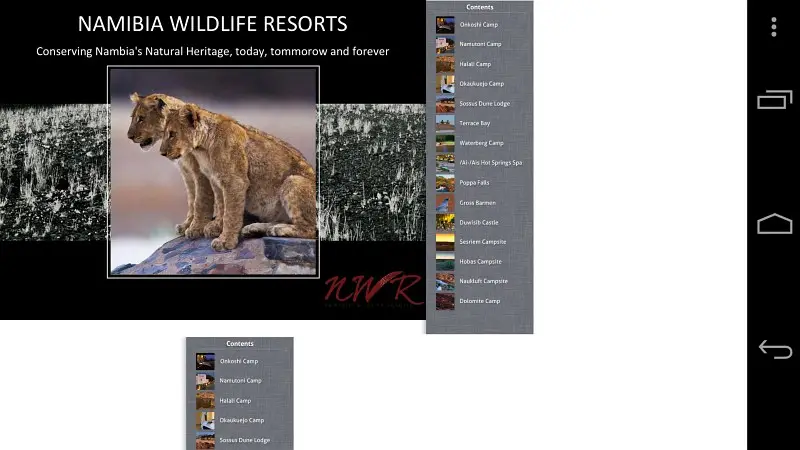Screen dimensions: 800x450
Task: Select the 'Waterberg Camp' text entry
Action: point(481,143)
